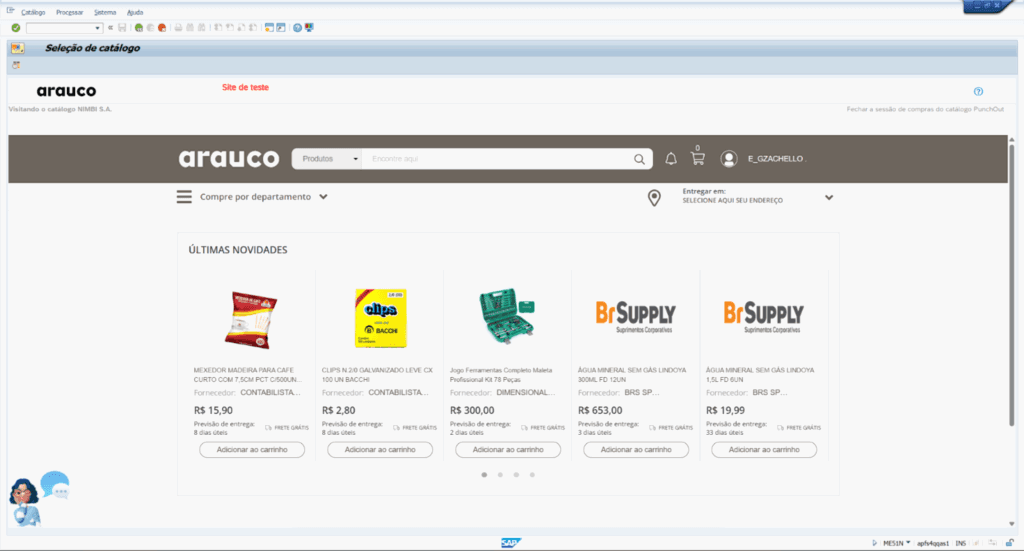Open the shopping cart icon
This screenshot has height=551, width=1024.
tap(697, 159)
